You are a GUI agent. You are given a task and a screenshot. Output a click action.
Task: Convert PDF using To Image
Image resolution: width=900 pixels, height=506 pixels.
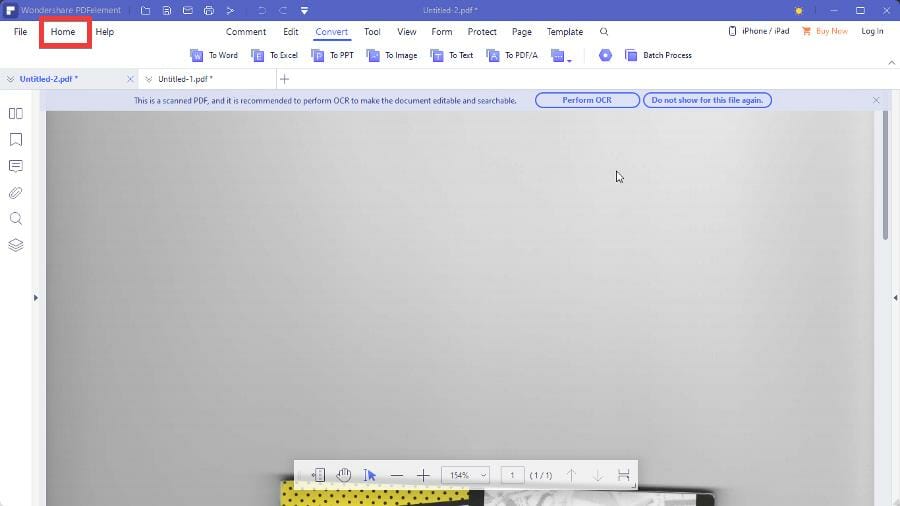pos(391,55)
